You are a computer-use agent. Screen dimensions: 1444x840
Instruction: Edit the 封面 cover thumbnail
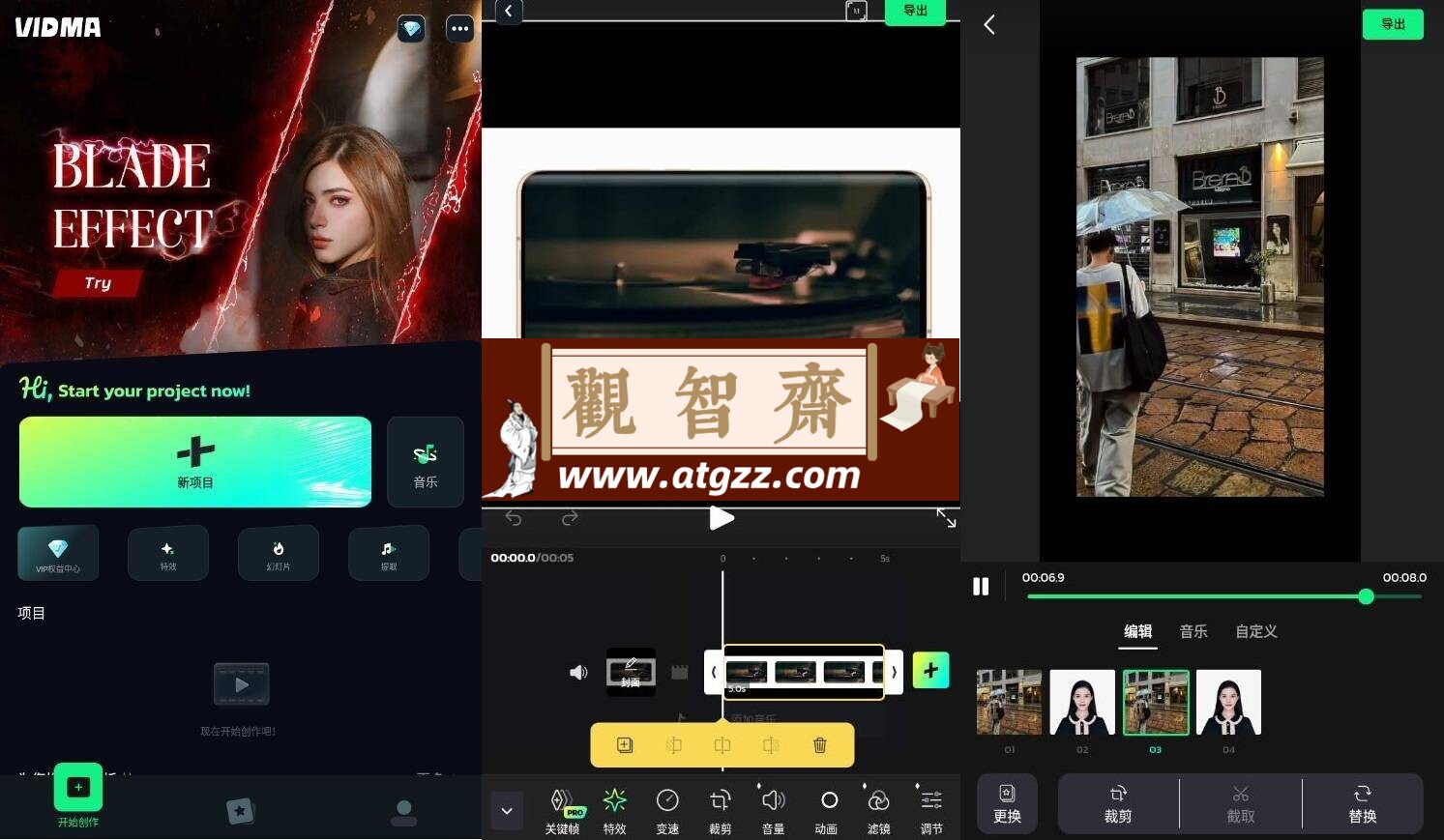631,672
